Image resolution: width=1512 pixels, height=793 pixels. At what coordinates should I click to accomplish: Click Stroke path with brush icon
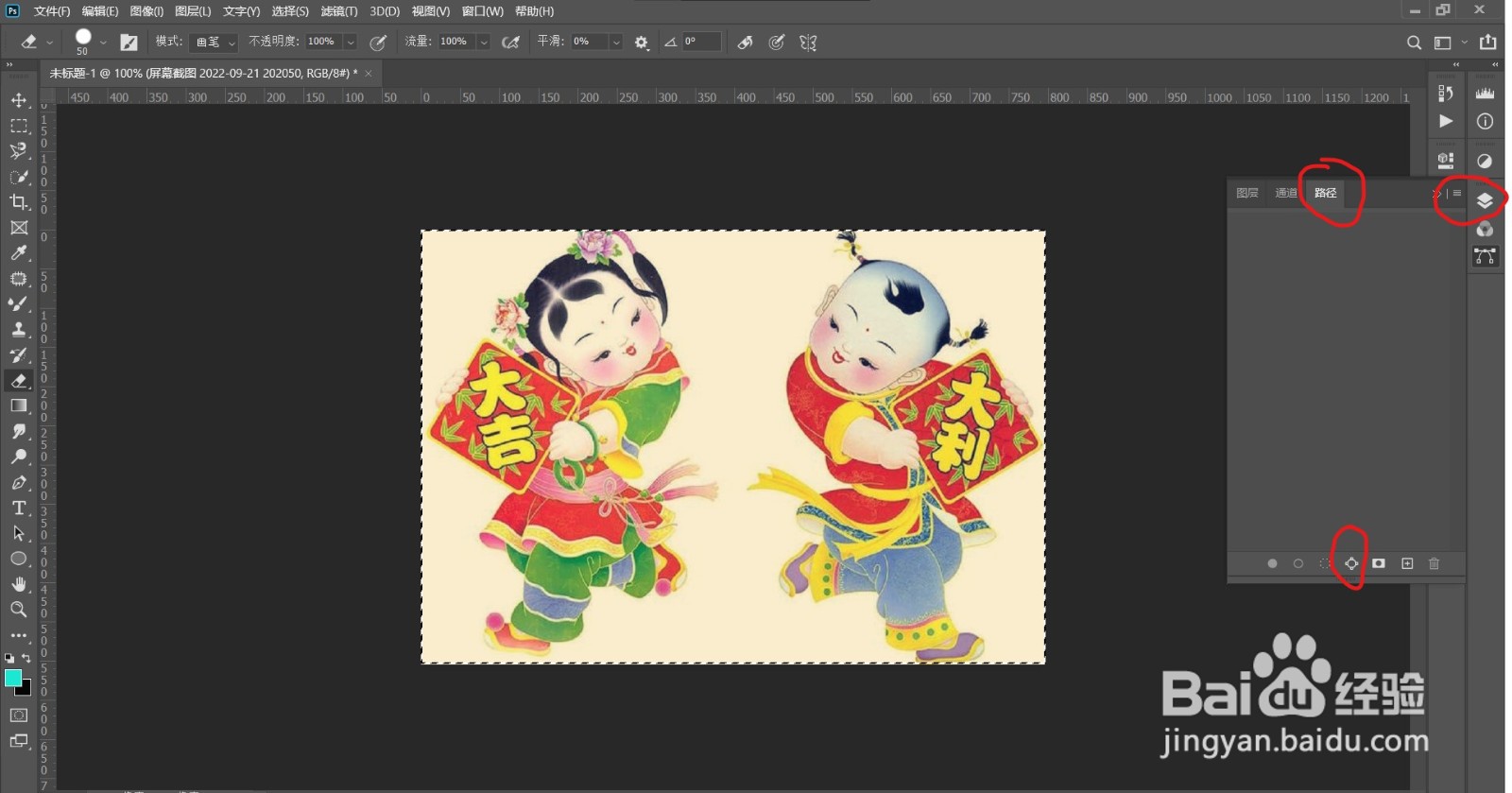(x=1298, y=563)
